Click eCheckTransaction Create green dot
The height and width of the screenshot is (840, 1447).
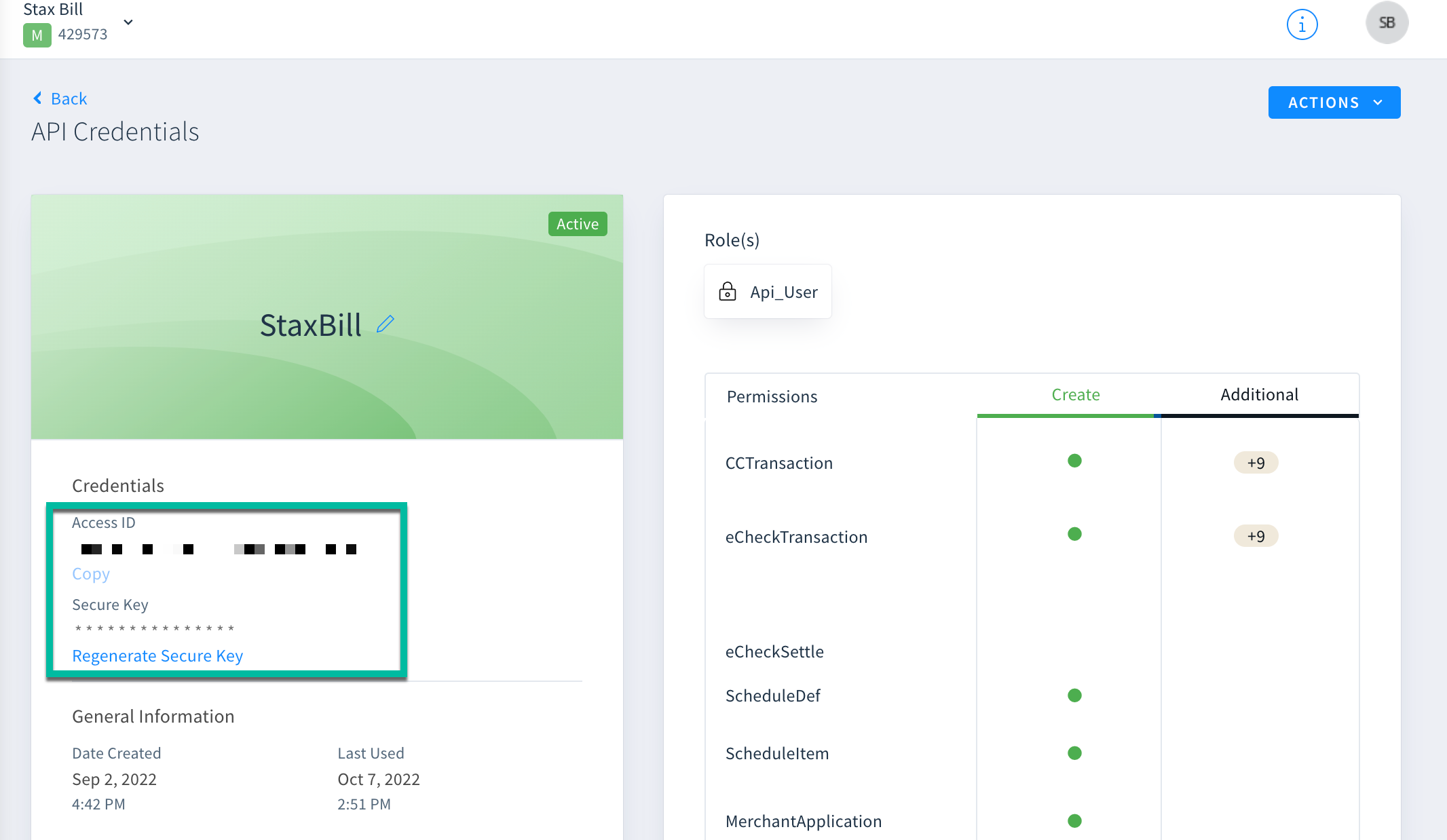(x=1074, y=534)
